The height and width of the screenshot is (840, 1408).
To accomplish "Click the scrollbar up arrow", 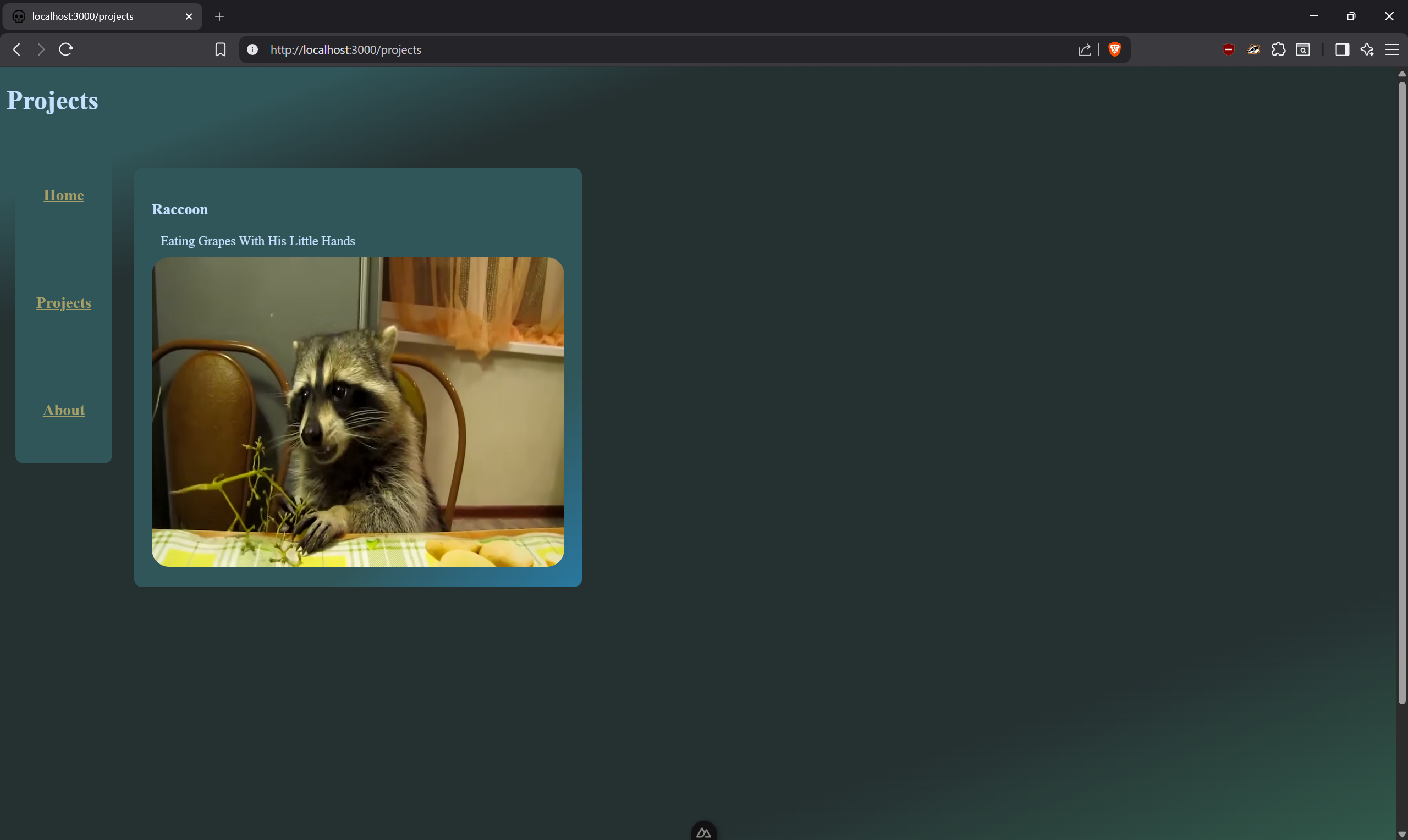I will 1402,74.
